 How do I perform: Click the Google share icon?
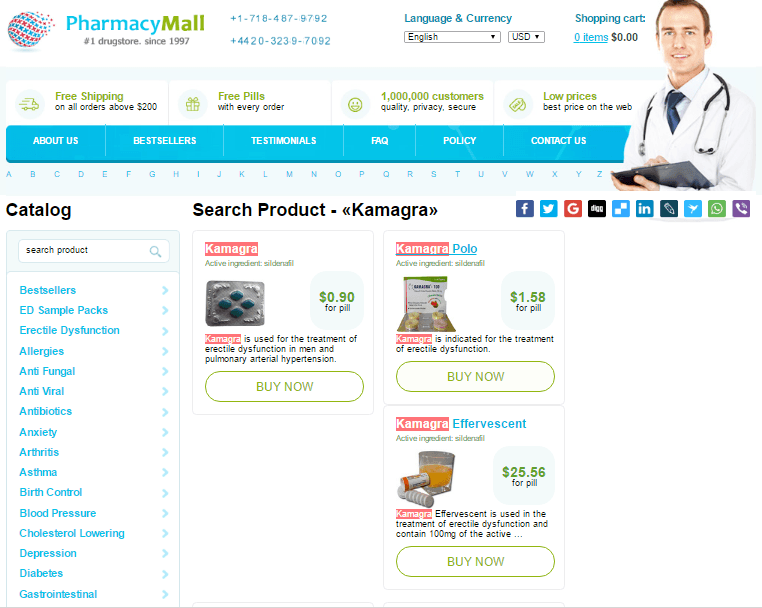click(573, 209)
